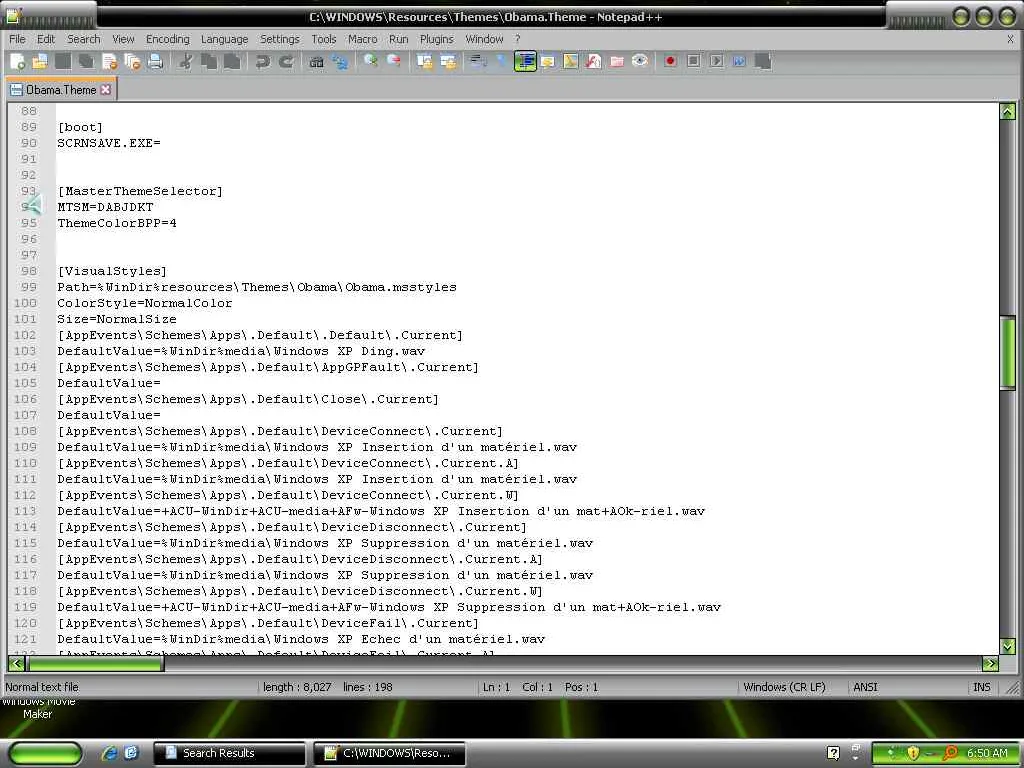The width and height of the screenshot is (1024, 768).
Task: Close the Obama.Theme tab with its X
Action: point(106,89)
